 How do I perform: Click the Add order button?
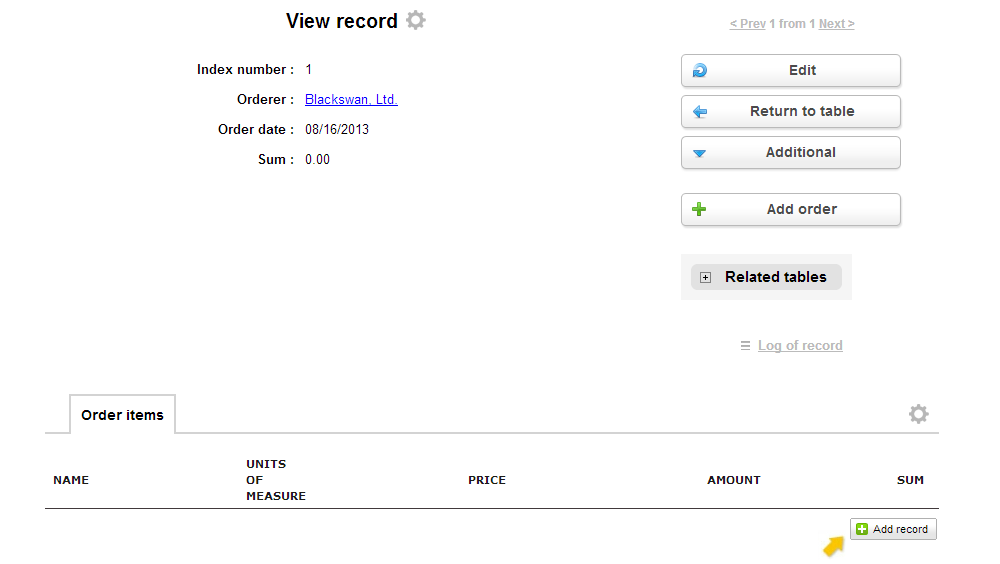pos(791,209)
